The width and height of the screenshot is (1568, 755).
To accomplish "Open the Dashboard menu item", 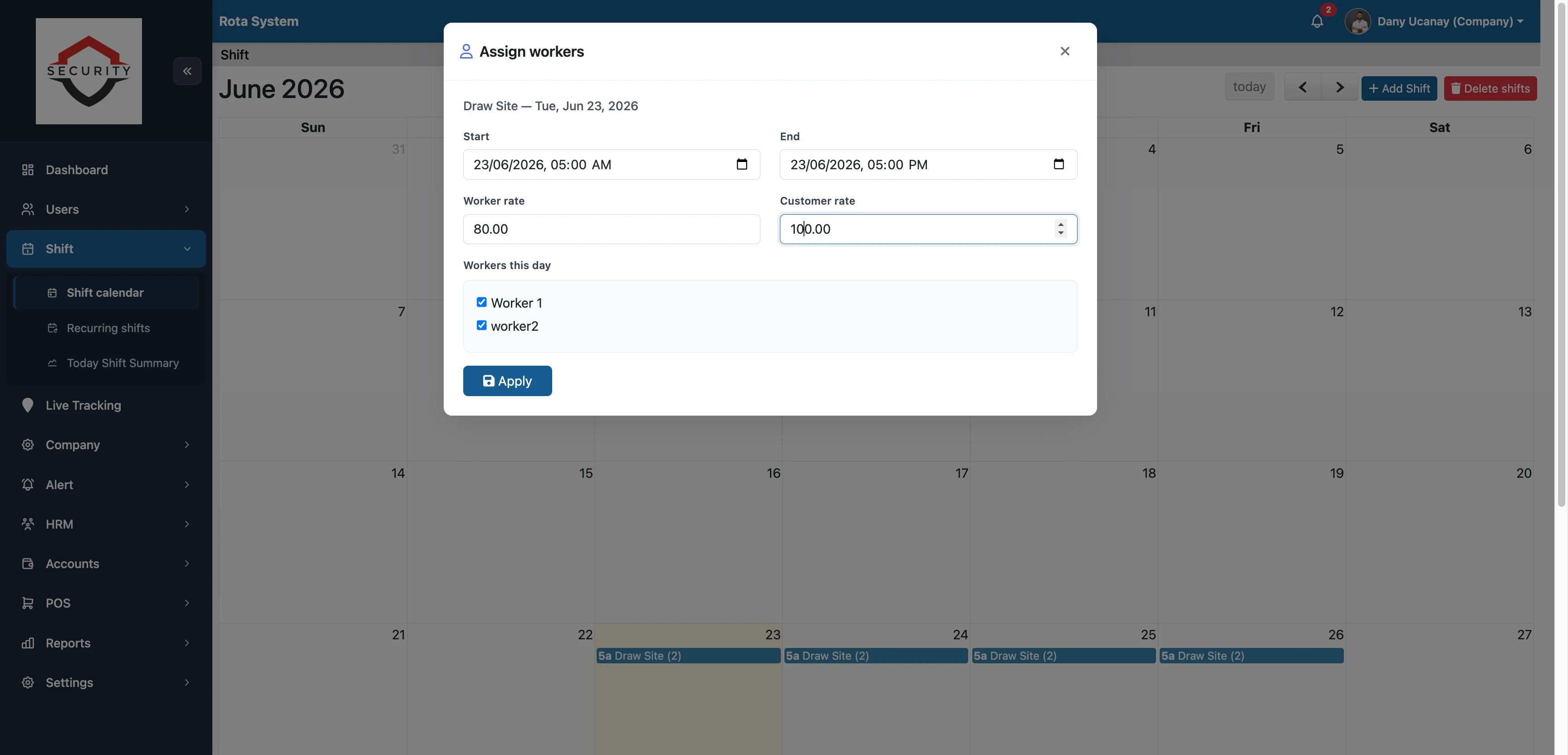I will (x=106, y=170).
